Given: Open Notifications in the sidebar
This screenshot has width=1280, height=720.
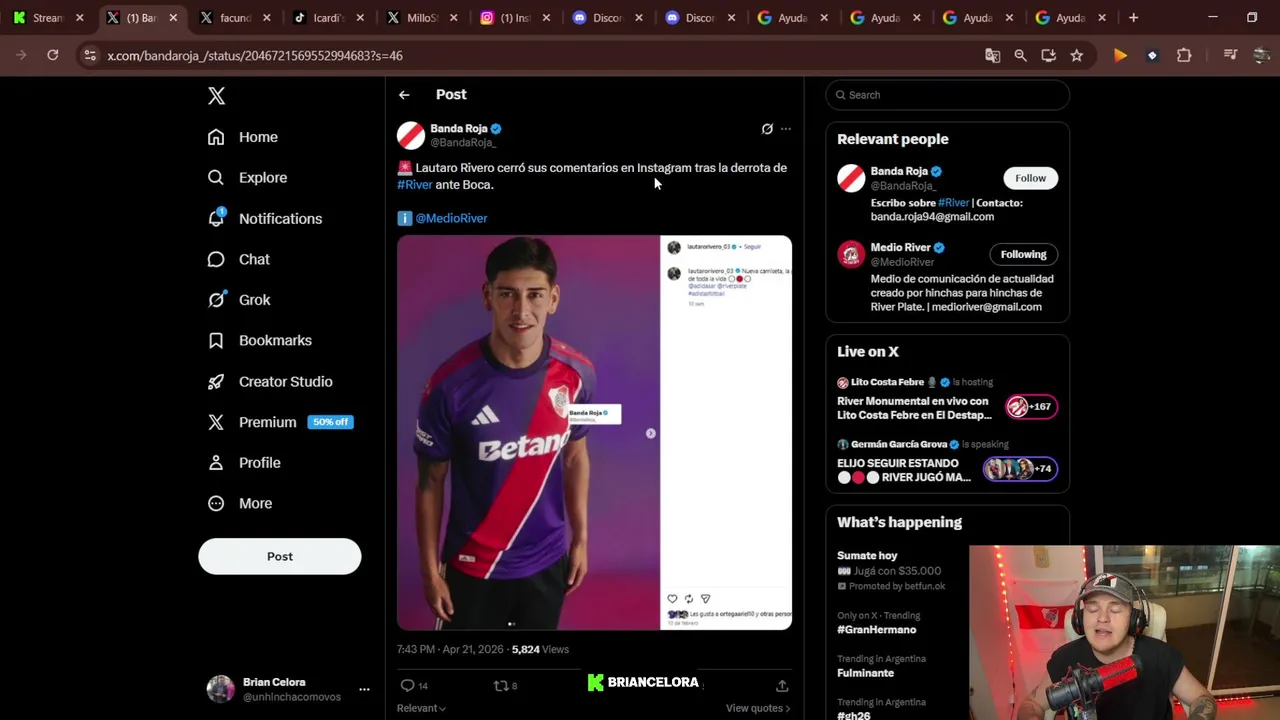Looking at the screenshot, I should [265, 218].
